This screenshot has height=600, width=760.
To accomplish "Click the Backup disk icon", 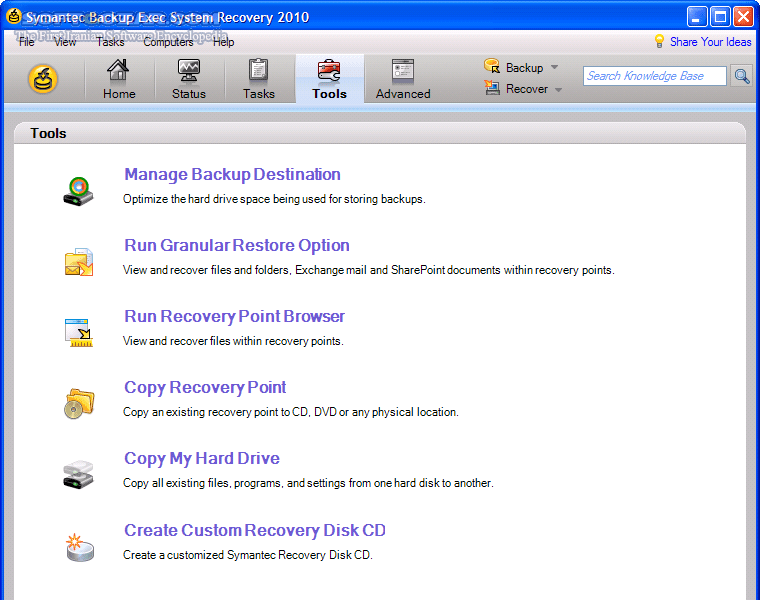I will [492, 66].
